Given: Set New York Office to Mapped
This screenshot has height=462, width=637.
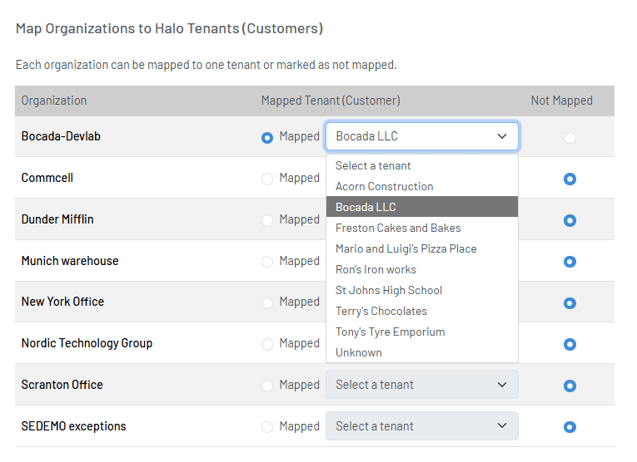Looking at the screenshot, I should [267, 302].
